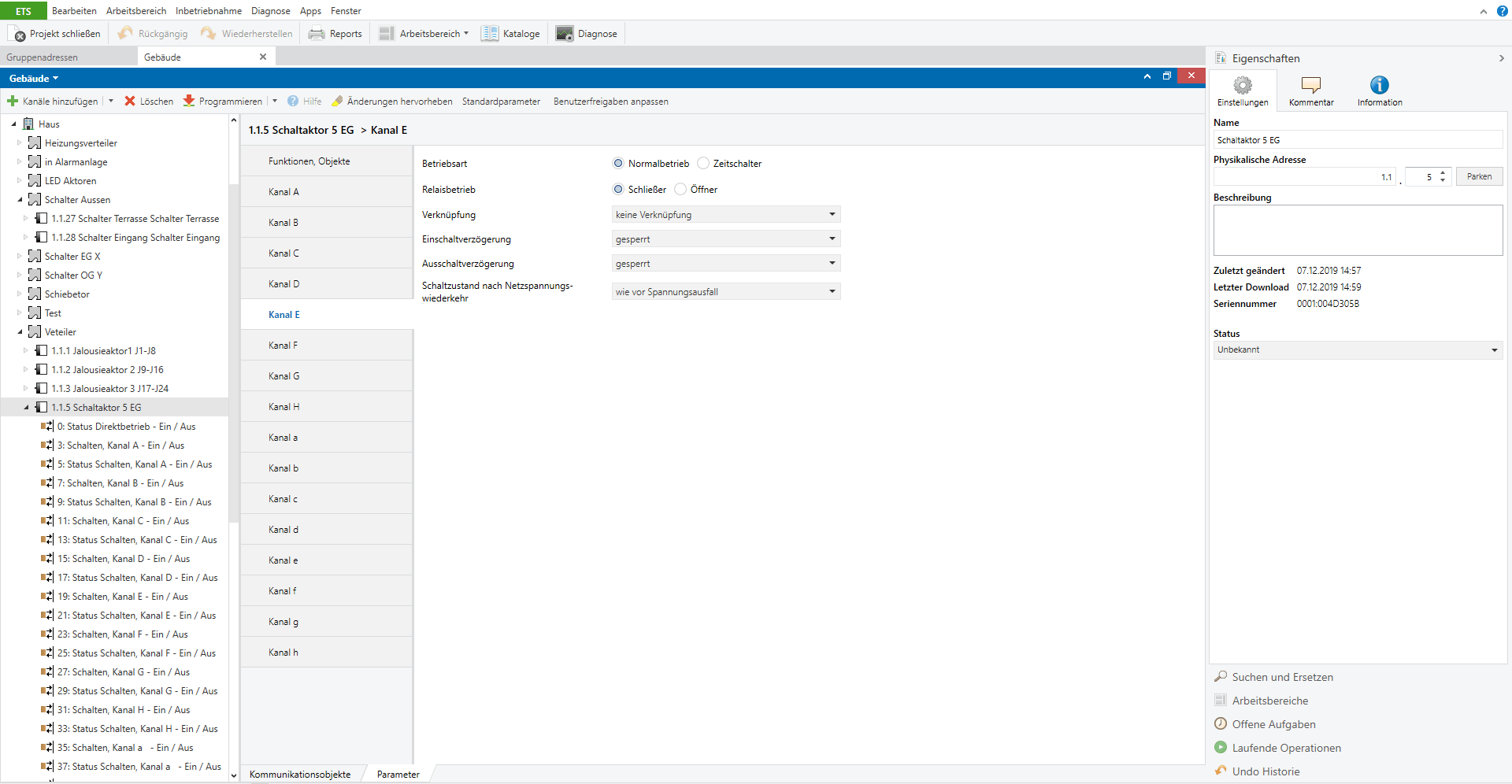Click the help question mark icon top-right
The height and width of the screenshot is (784, 1512).
[x=1502, y=11]
